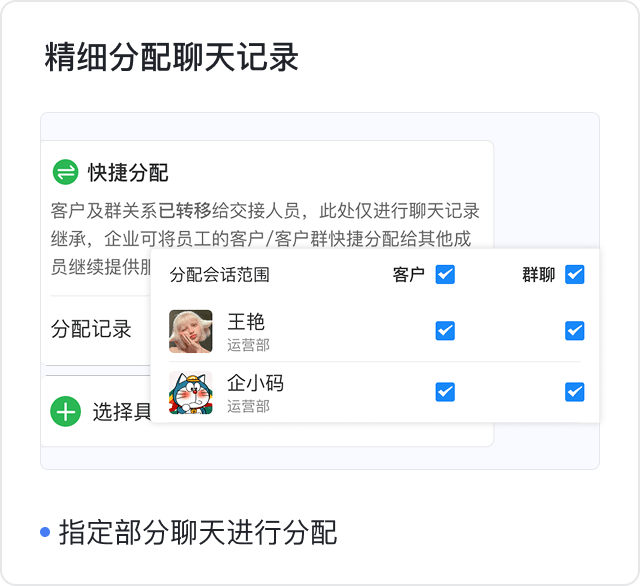640x586 pixels.
Task: Click 王艳's profile avatar
Action: [190, 331]
